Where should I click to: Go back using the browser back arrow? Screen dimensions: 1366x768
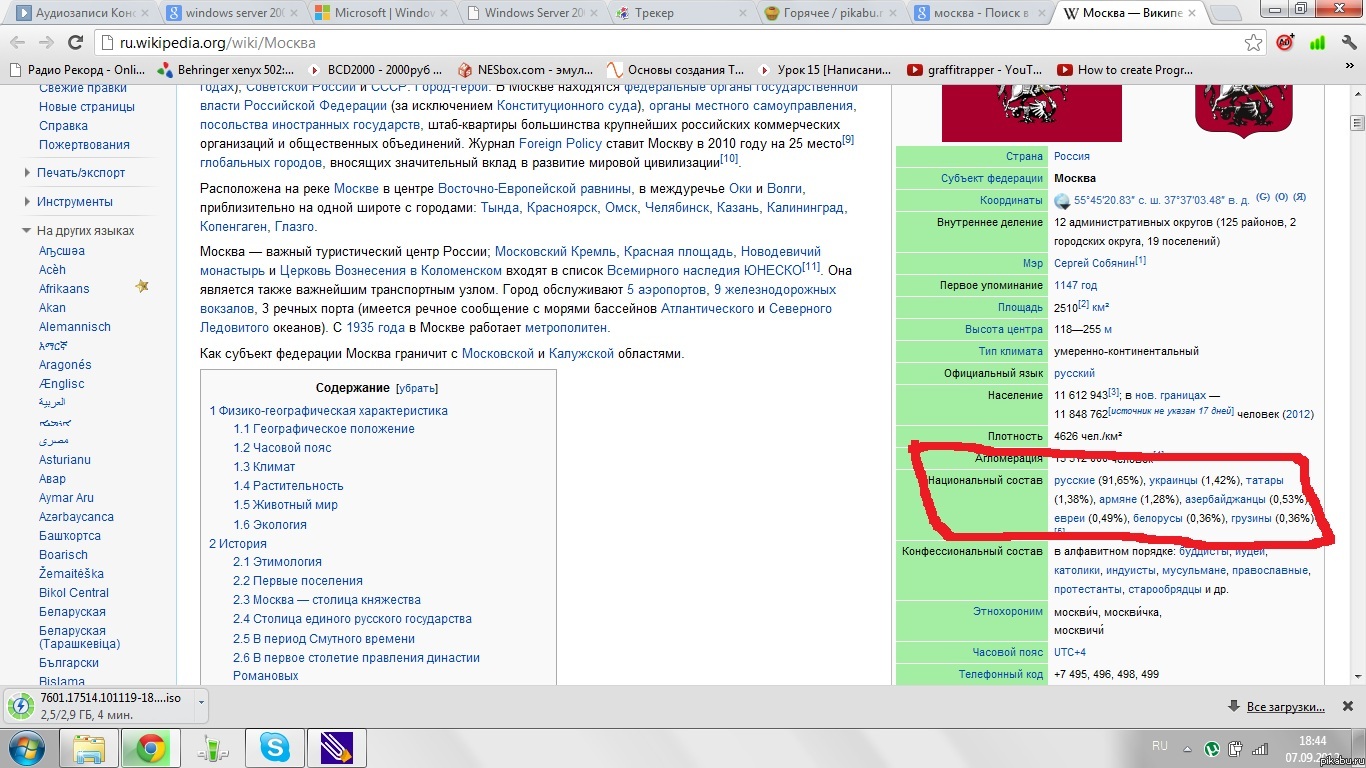tap(18, 43)
